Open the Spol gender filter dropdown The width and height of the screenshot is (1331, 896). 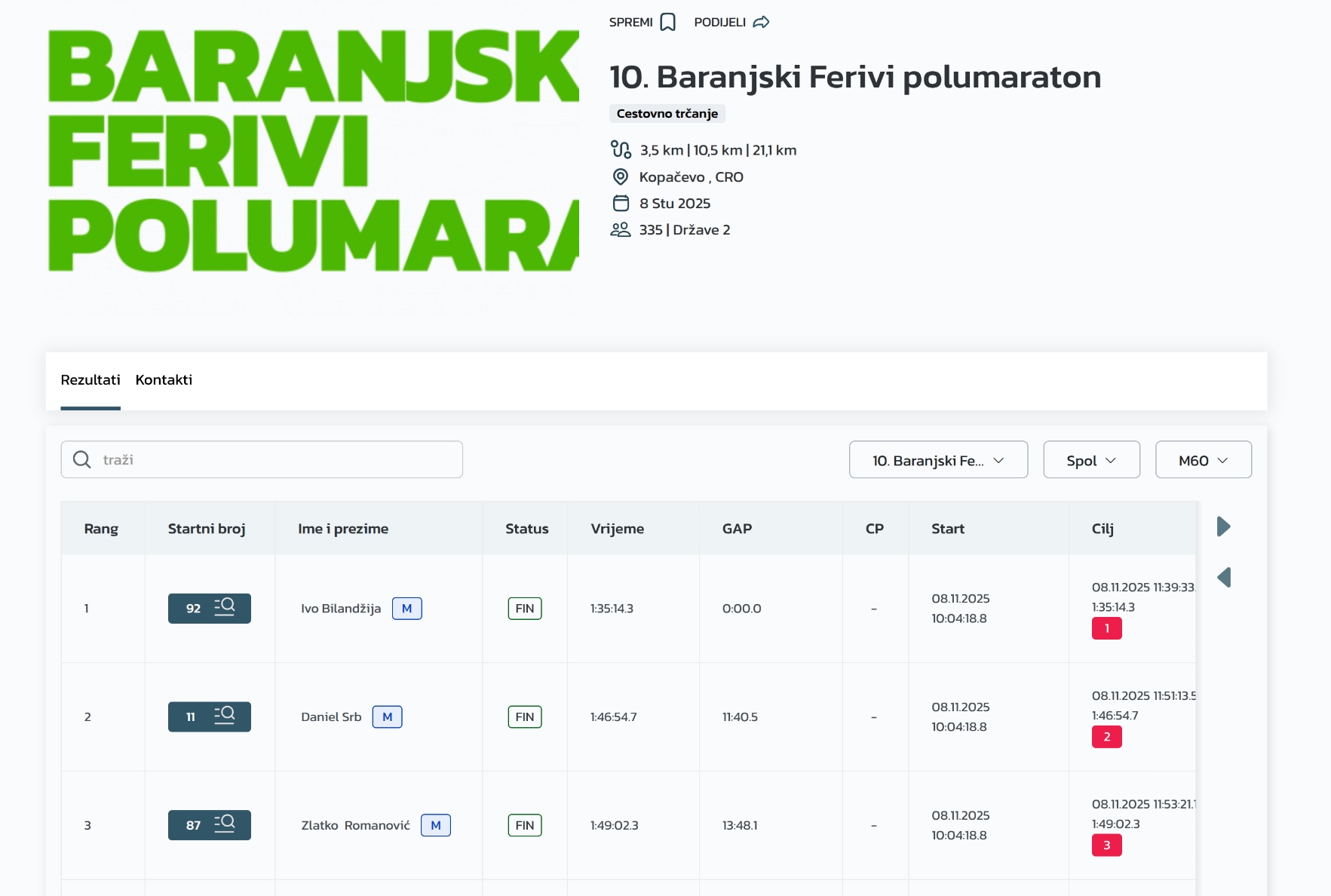[x=1090, y=460]
